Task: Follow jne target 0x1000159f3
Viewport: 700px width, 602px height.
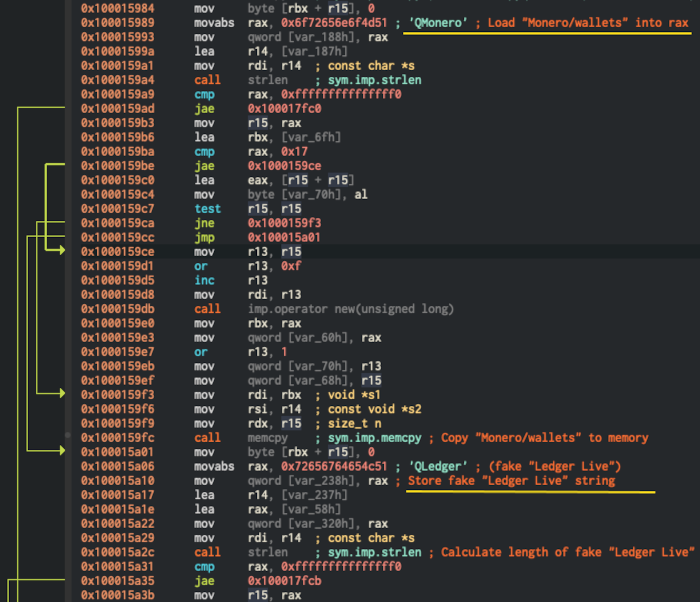Action: [284, 223]
